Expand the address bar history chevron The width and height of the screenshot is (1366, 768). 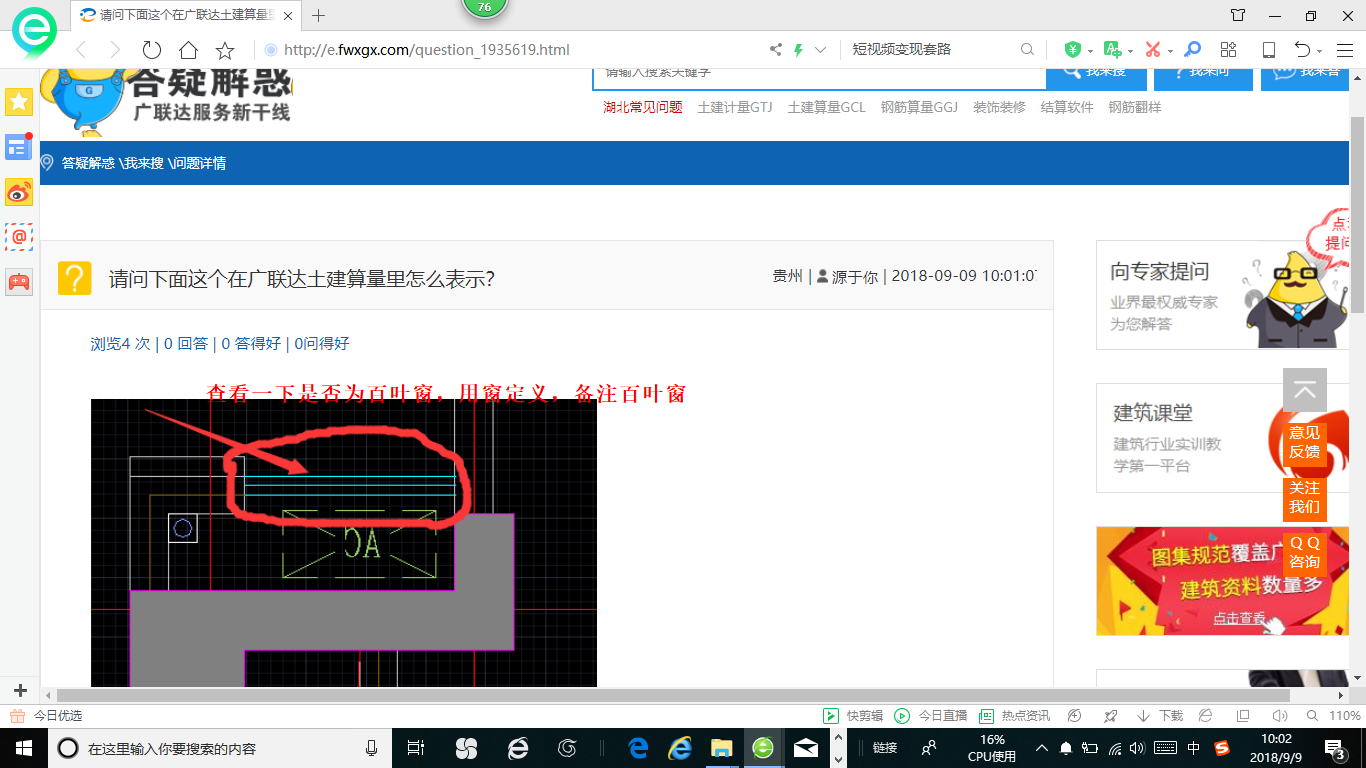tap(821, 50)
